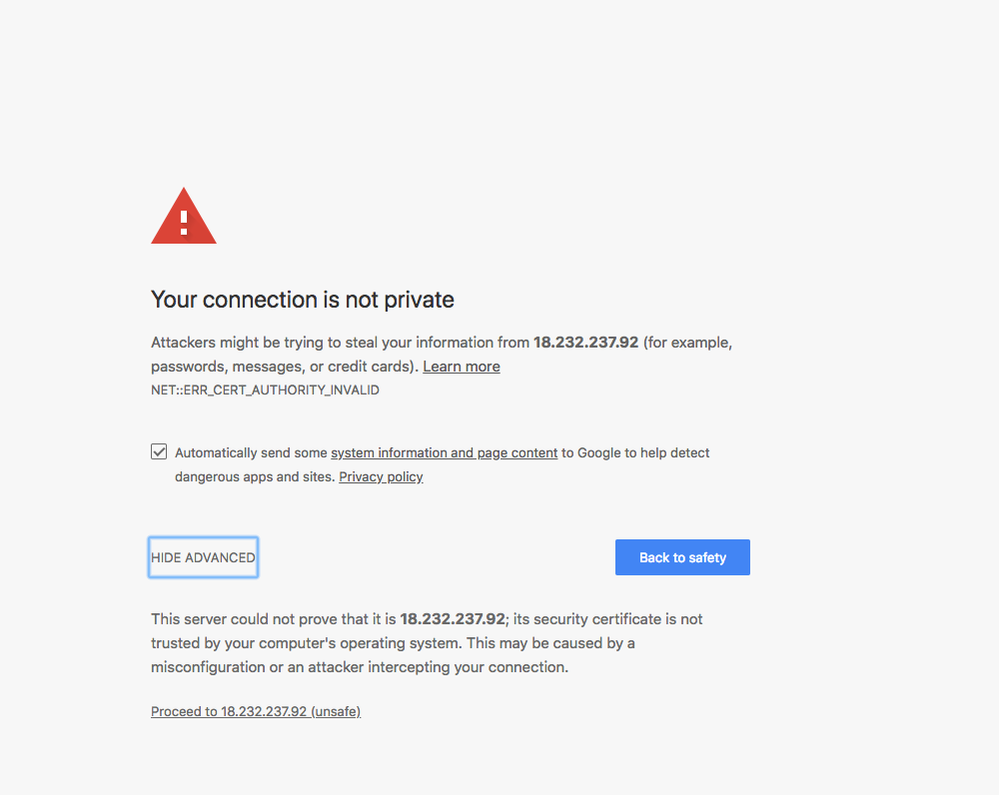Return to safety from the warning page

click(682, 557)
